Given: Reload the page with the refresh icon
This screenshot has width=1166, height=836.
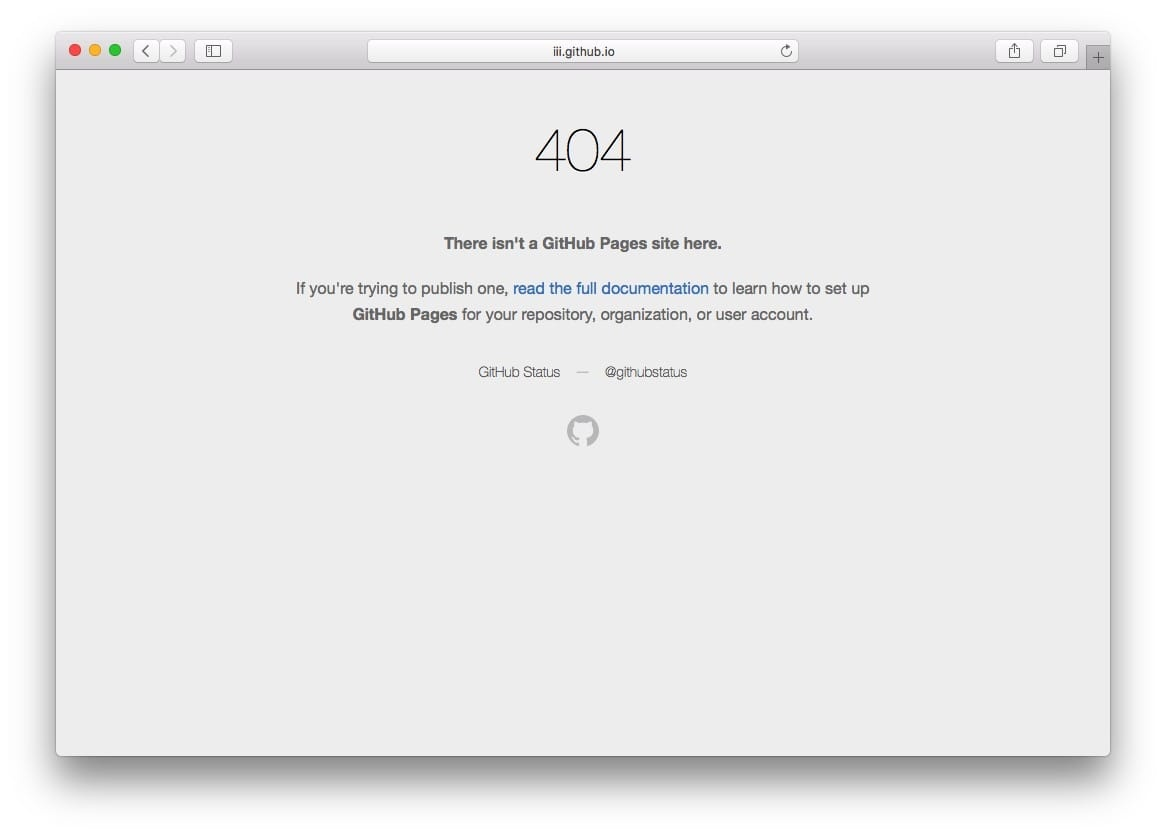Looking at the screenshot, I should coord(786,51).
